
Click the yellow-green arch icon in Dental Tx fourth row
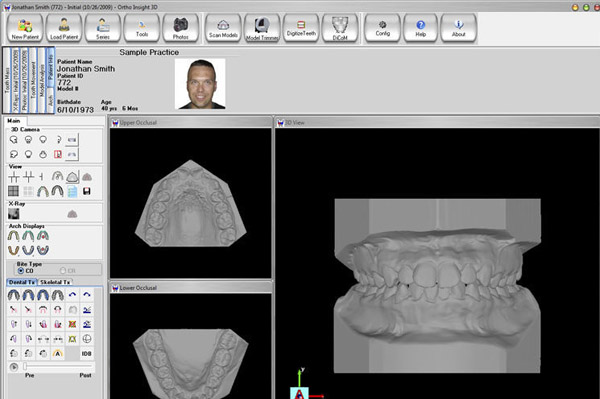(72, 339)
